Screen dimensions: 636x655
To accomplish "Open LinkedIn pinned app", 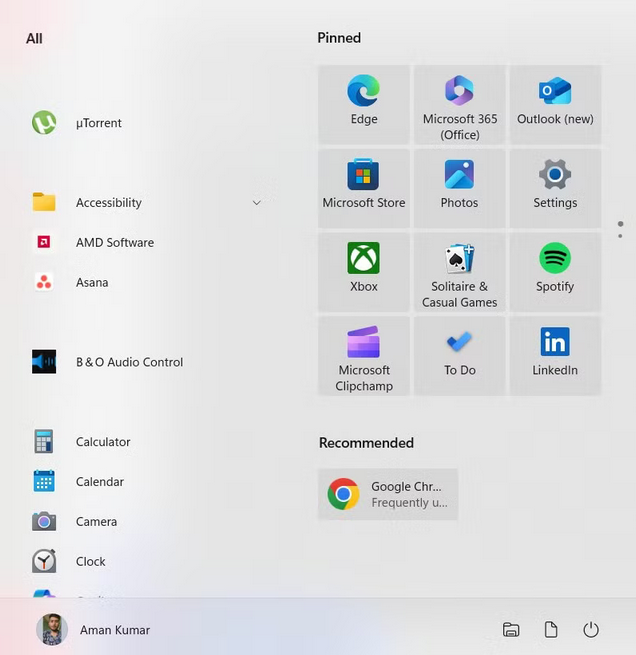I will [555, 356].
